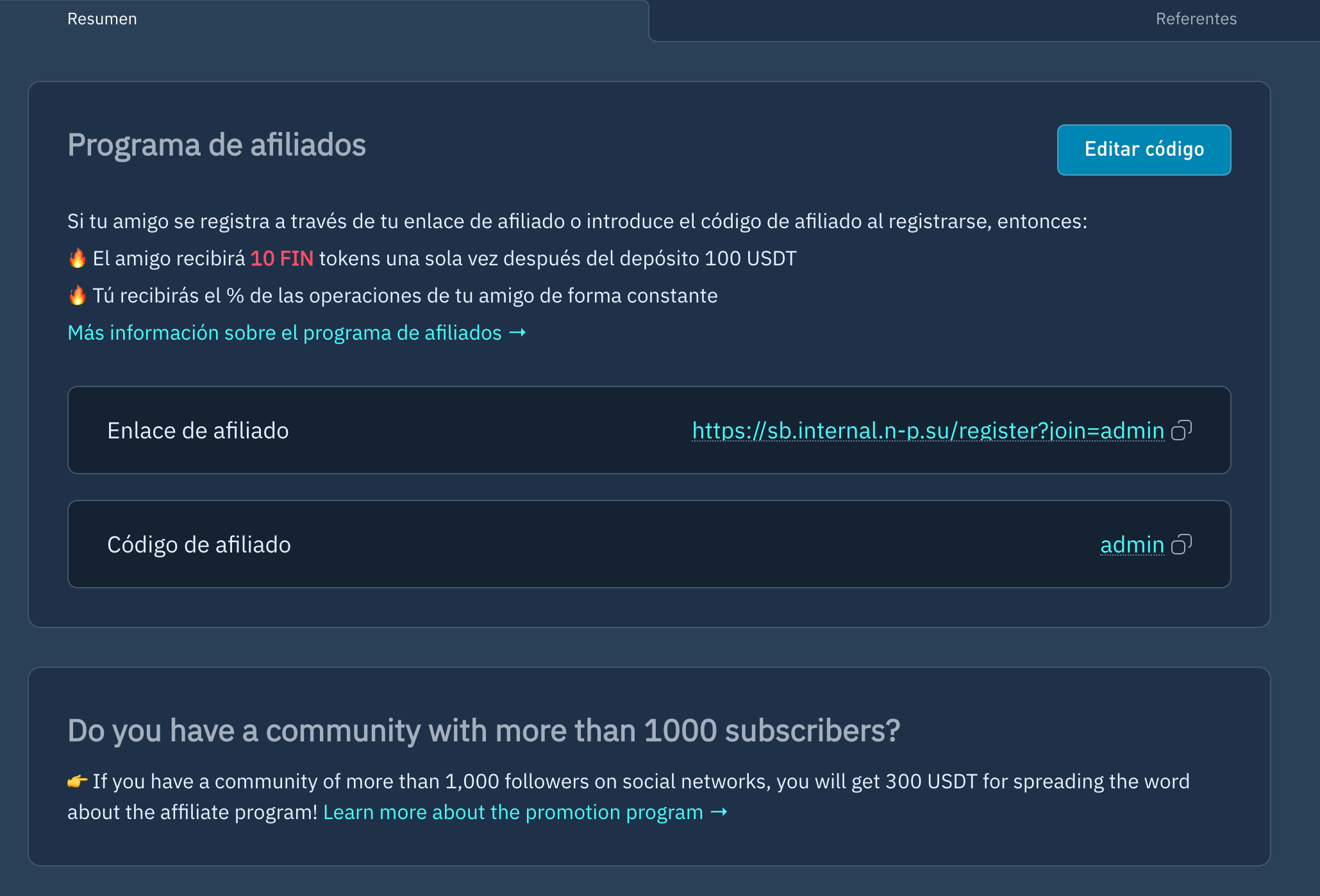The image size is (1320, 896).
Task: Click the pointing hand emoji
Action: pyautogui.click(x=78, y=781)
